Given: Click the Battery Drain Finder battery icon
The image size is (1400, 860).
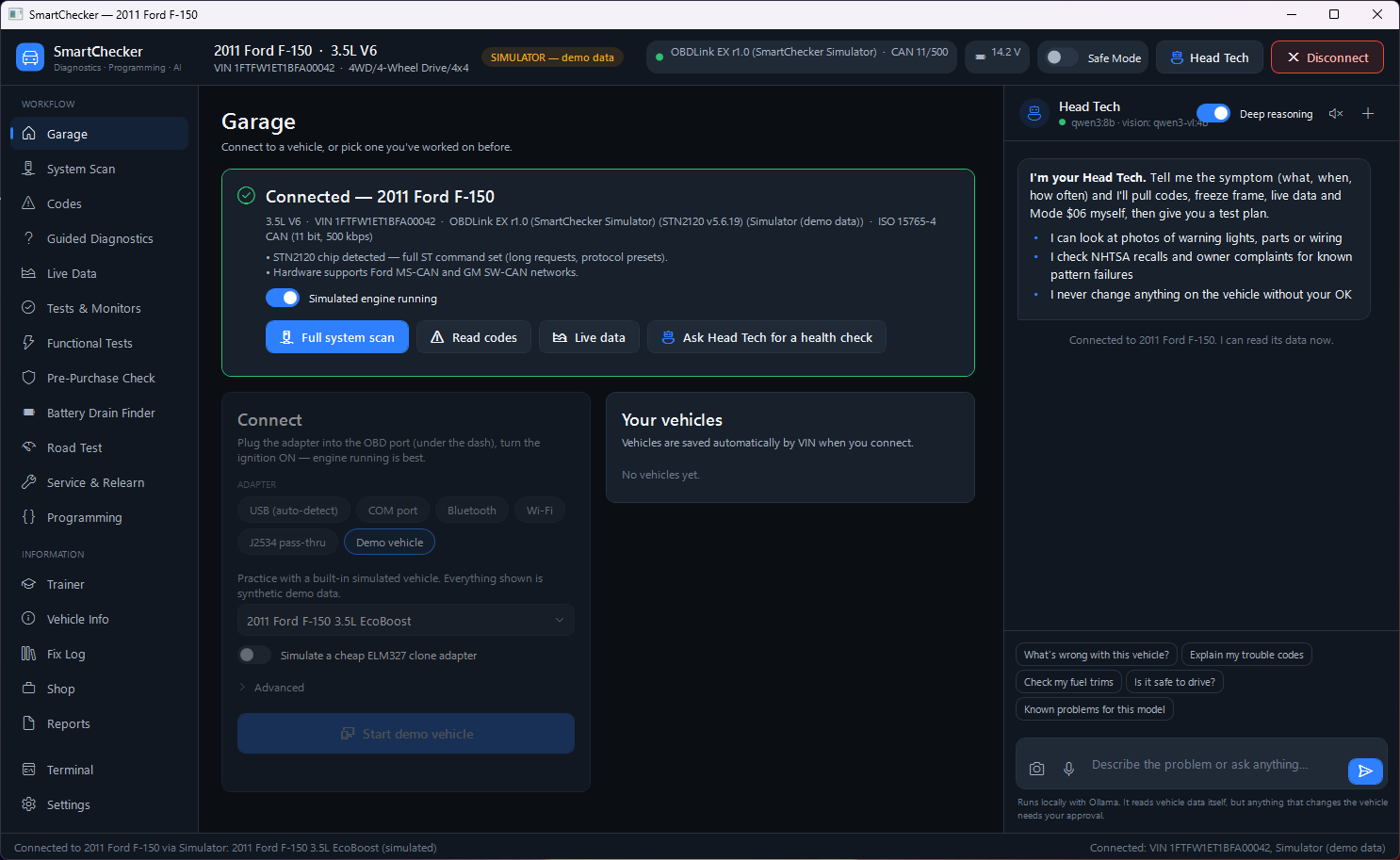Looking at the screenshot, I should [x=28, y=413].
